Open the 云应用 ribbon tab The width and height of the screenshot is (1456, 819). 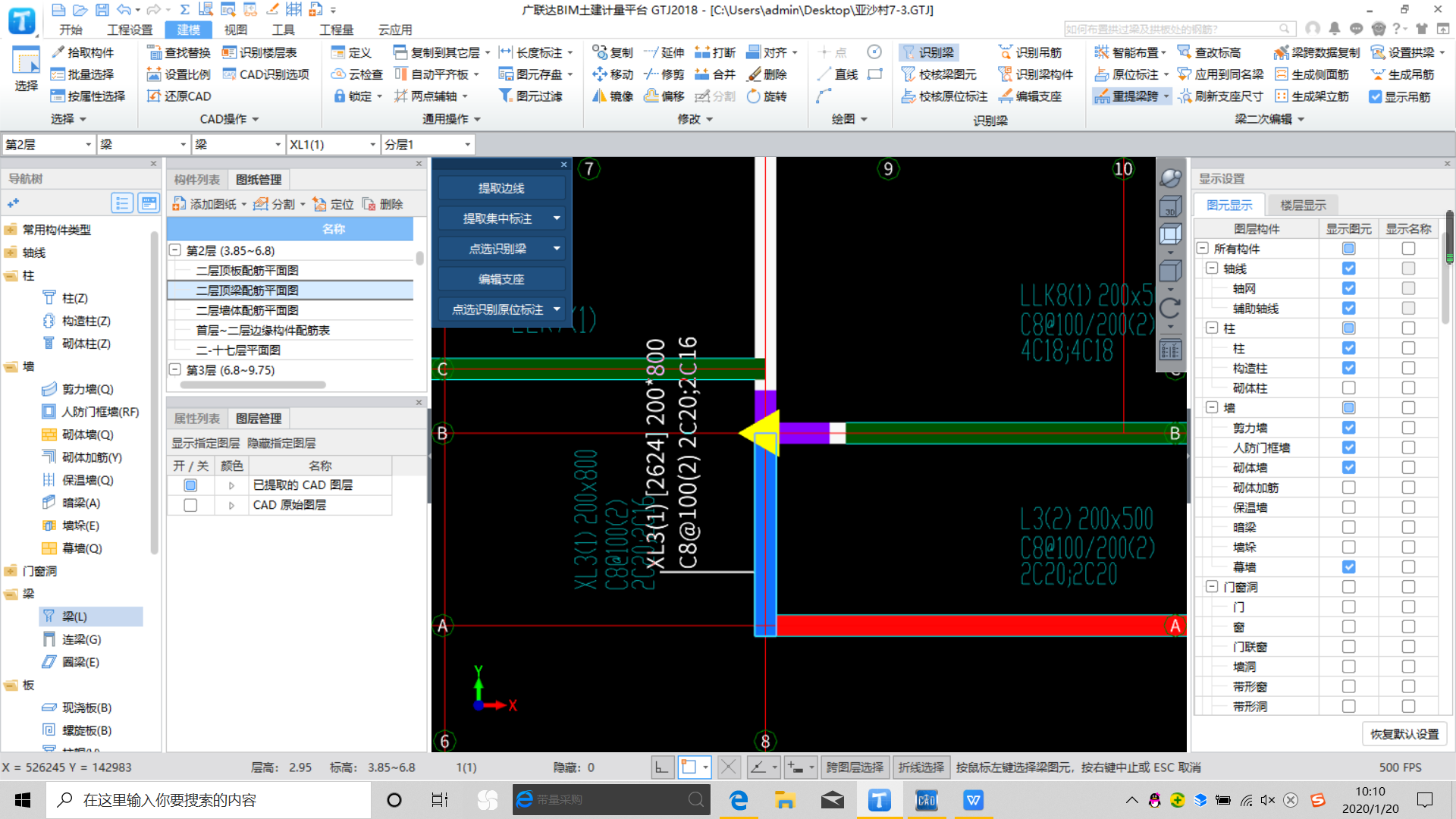395,30
